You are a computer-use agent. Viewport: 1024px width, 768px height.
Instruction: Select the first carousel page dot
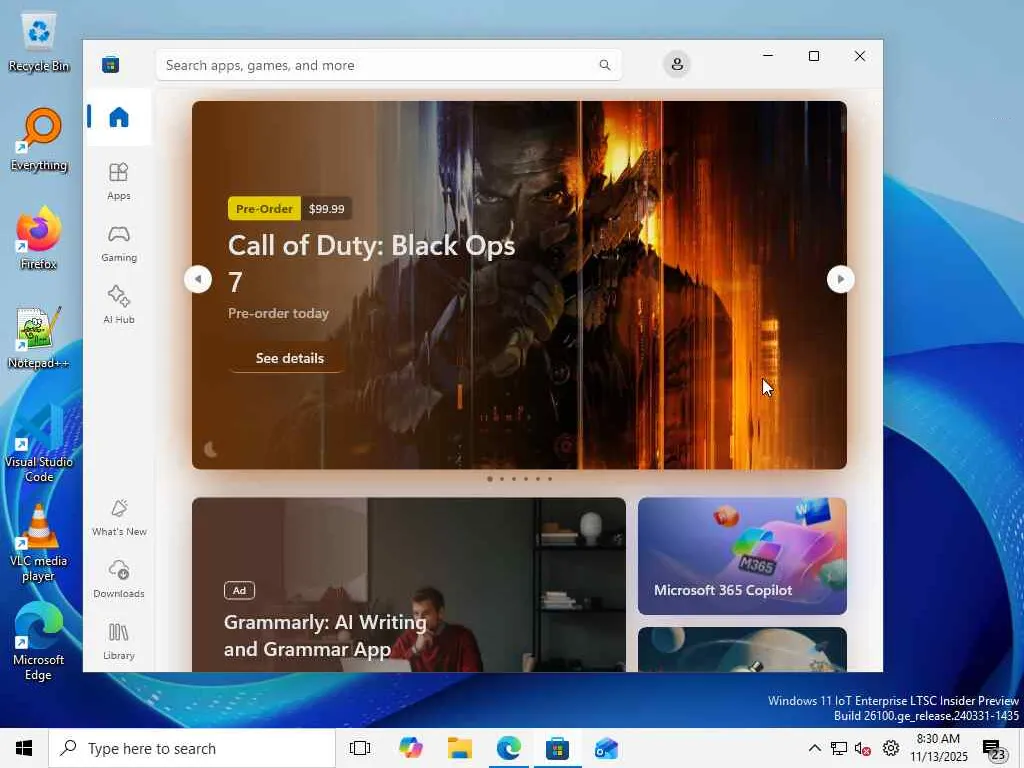click(490, 479)
